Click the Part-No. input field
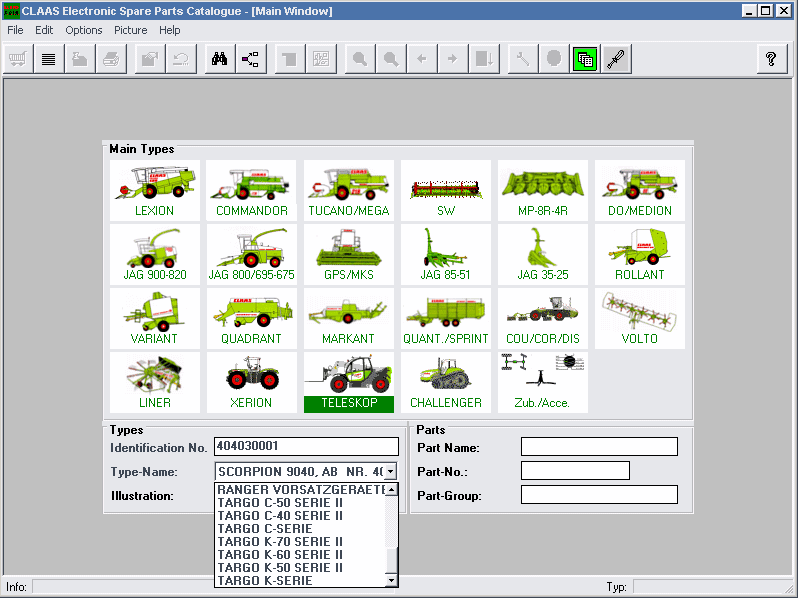Viewport: 798px width, 598px height. [576, 471]
